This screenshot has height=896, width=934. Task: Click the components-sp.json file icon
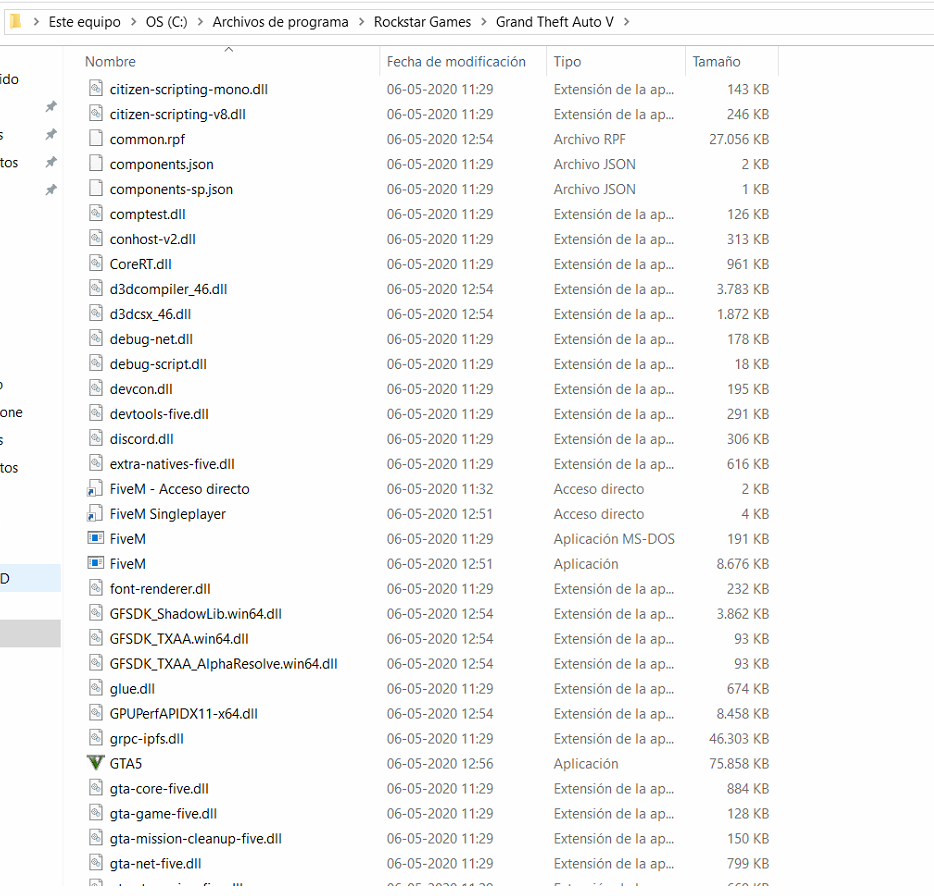tap(95, 189)
